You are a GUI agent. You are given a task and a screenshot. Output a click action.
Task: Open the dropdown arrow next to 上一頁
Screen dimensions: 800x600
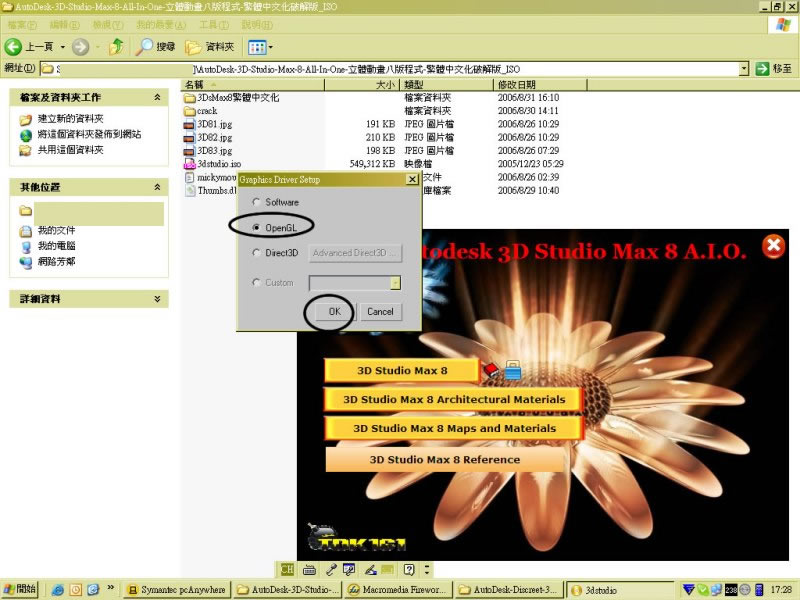click(63, 47)
